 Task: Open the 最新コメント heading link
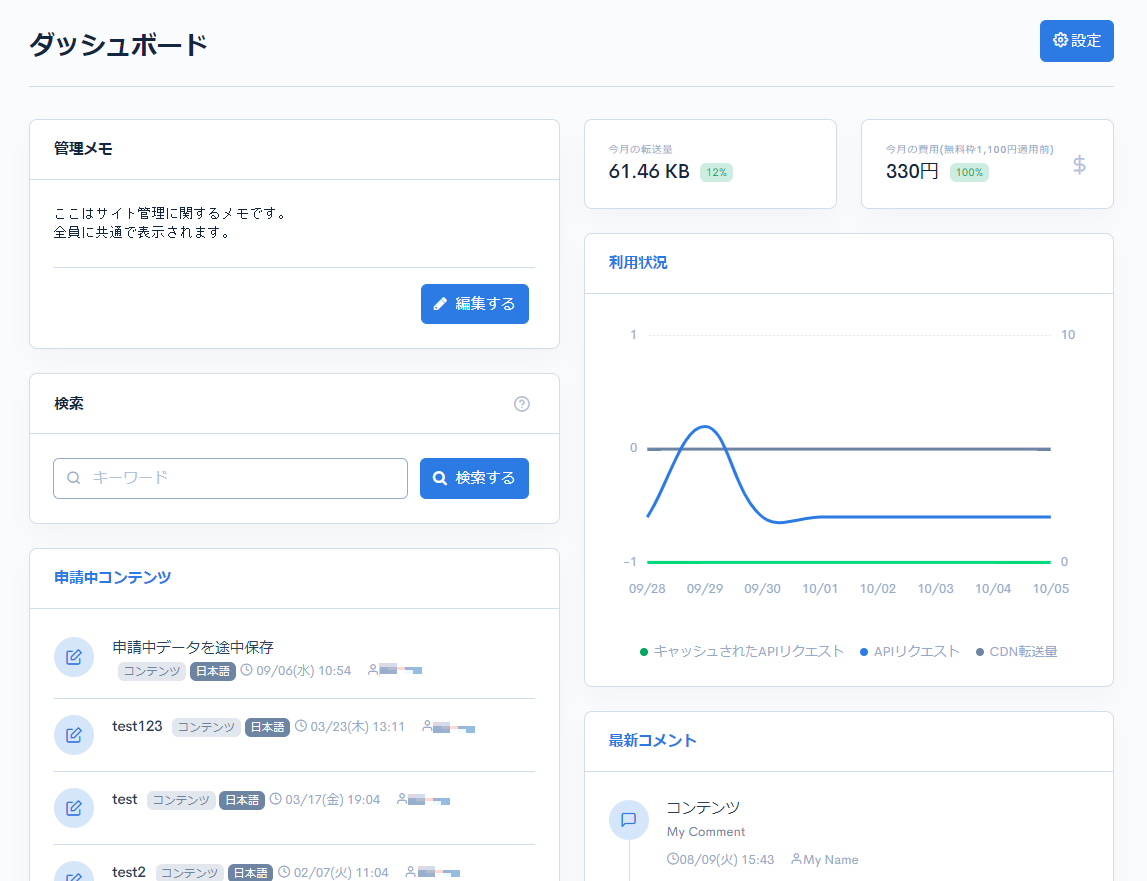pyautogui.click(x=653, y=741)
